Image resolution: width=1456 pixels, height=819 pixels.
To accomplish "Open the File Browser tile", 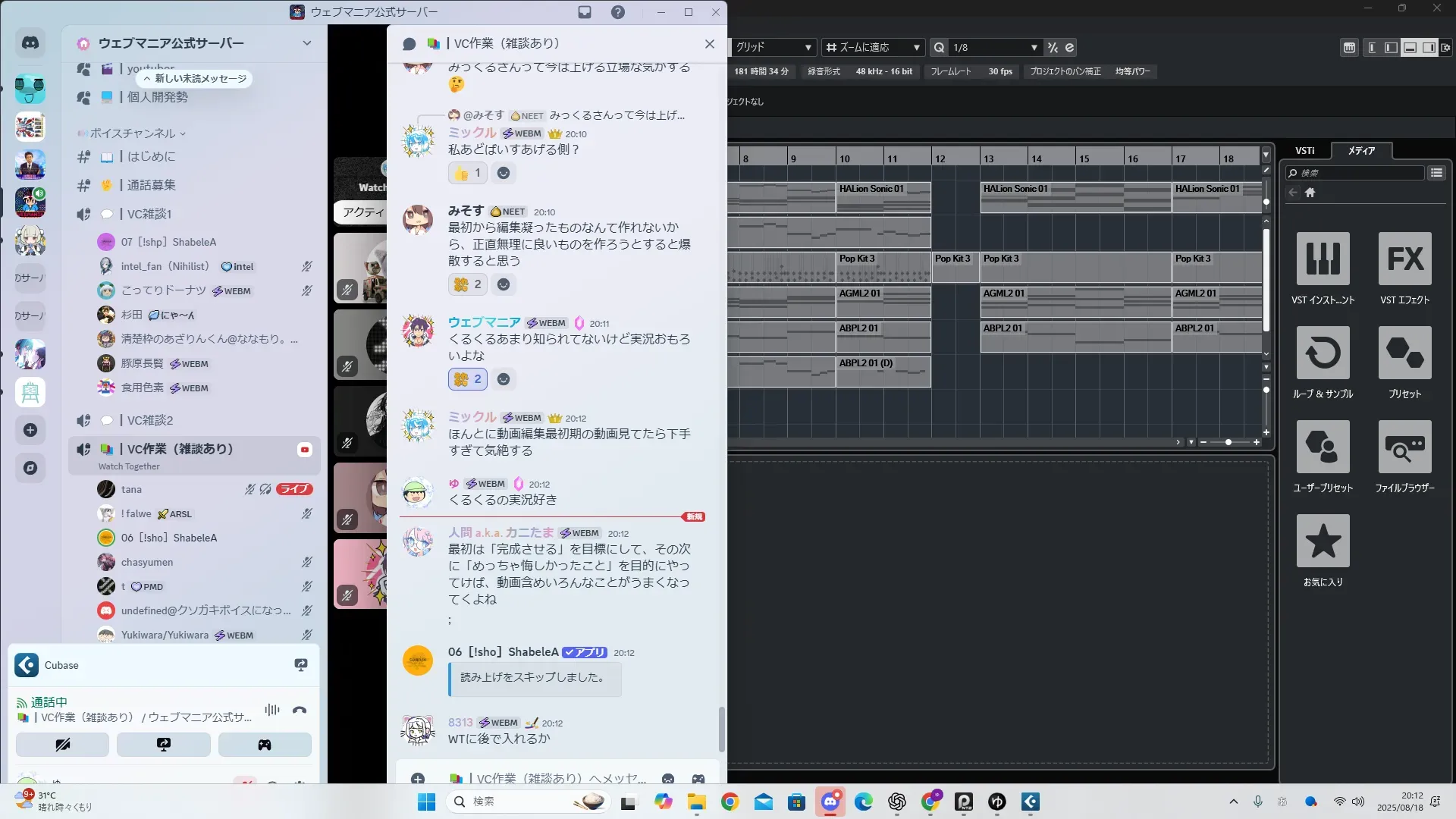I will coord(1404,447).
